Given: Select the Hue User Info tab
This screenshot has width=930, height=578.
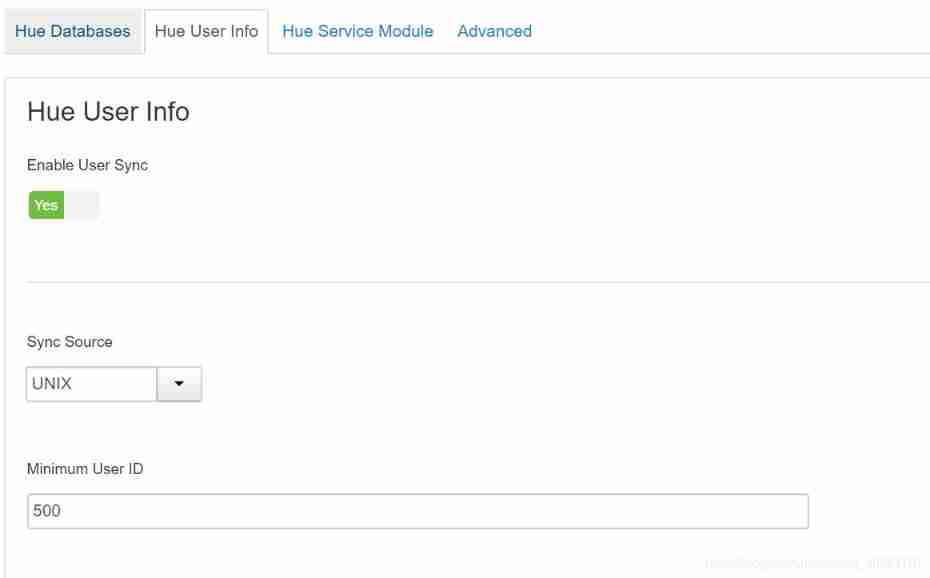Looking at the screenshot, I should 206,31.
